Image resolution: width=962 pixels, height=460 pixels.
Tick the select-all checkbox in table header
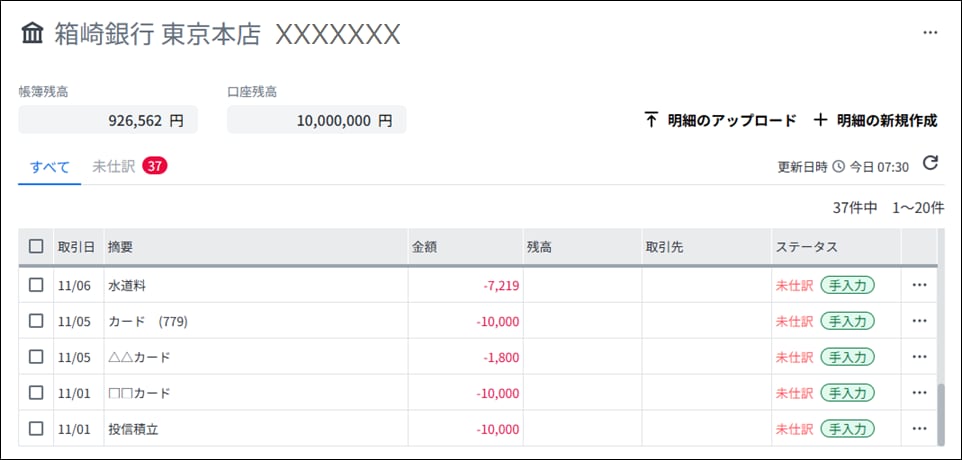[x=36, y=247]
